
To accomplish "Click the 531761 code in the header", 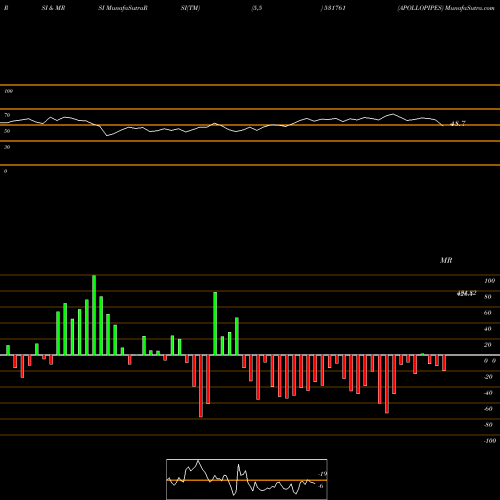I will coord(334,8).
